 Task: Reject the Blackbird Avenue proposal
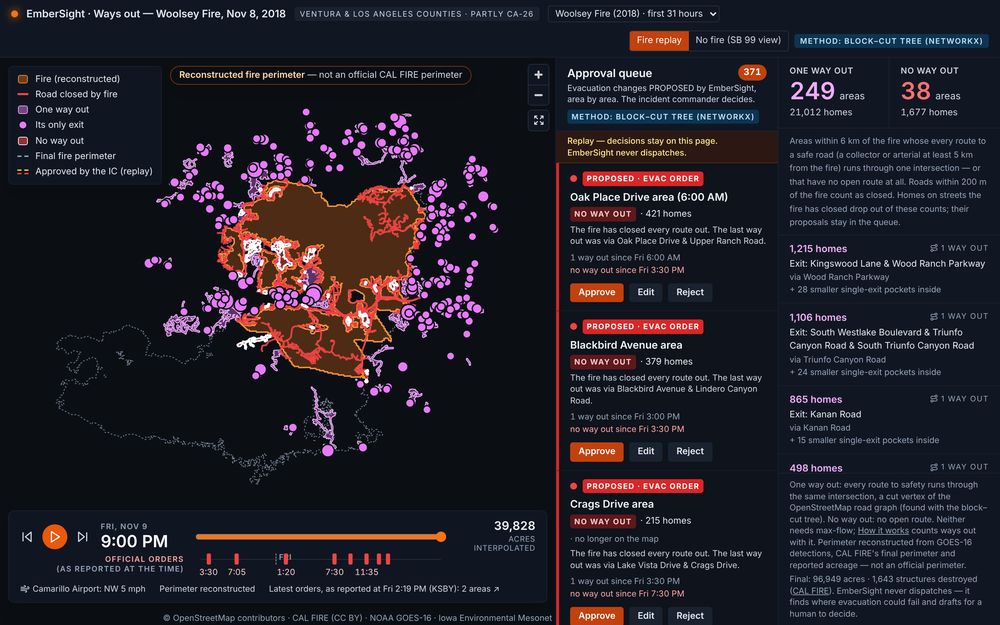pyautogui.click(x=689, y=451)
